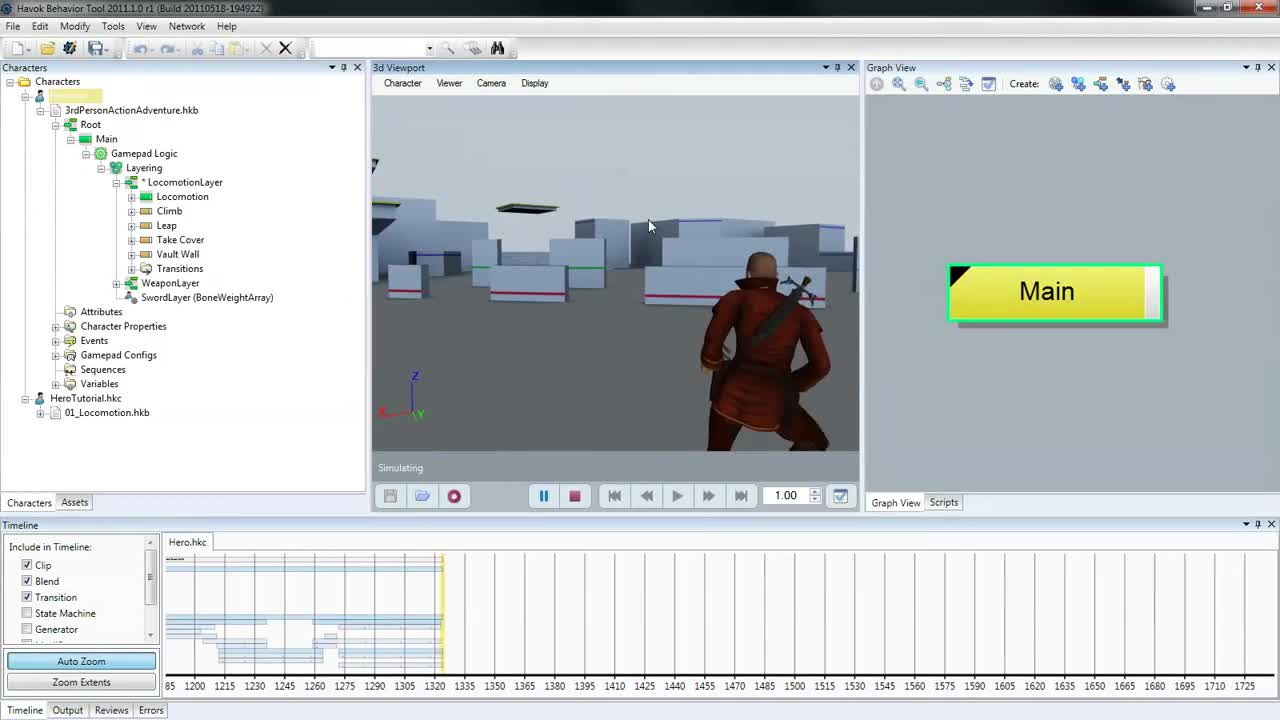1280x720 pixels.
Task: Open the binoculars search icon on the toolbar
Action: 497,48
